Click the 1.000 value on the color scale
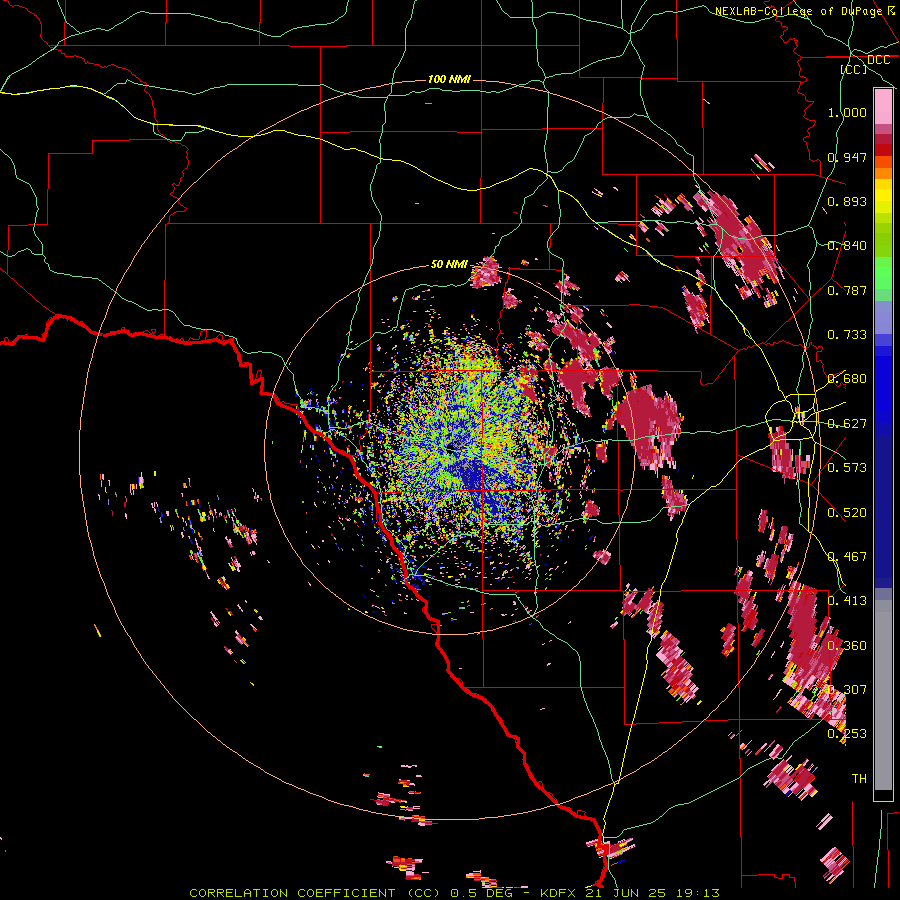The width and height of the screenshot is (900, 900). 847,112
